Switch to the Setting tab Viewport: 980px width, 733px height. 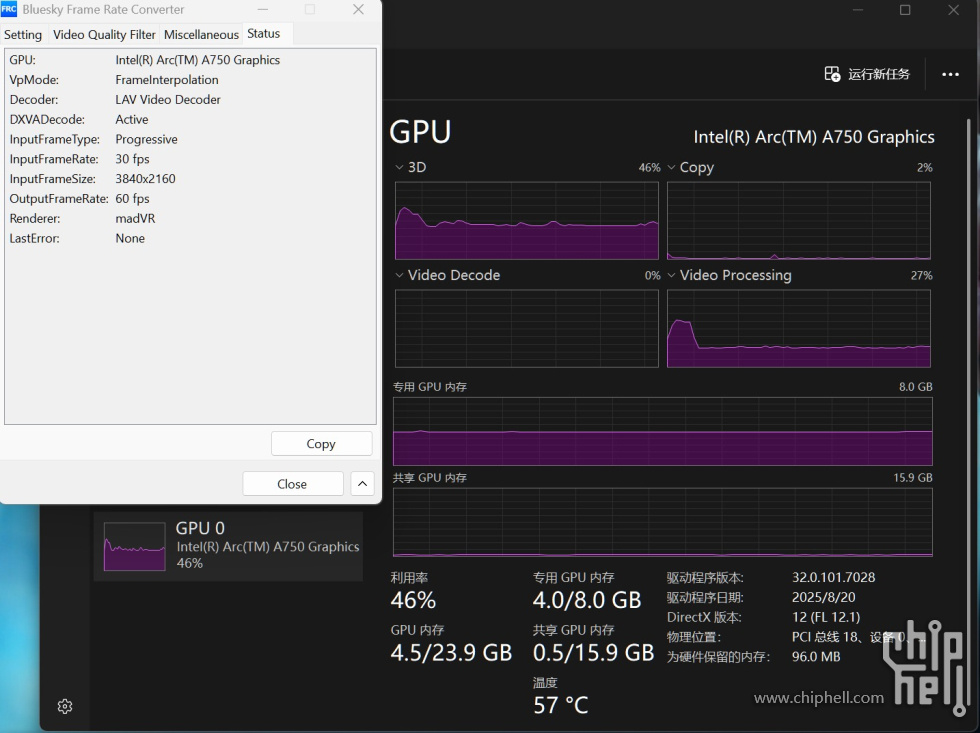point(23,34)
